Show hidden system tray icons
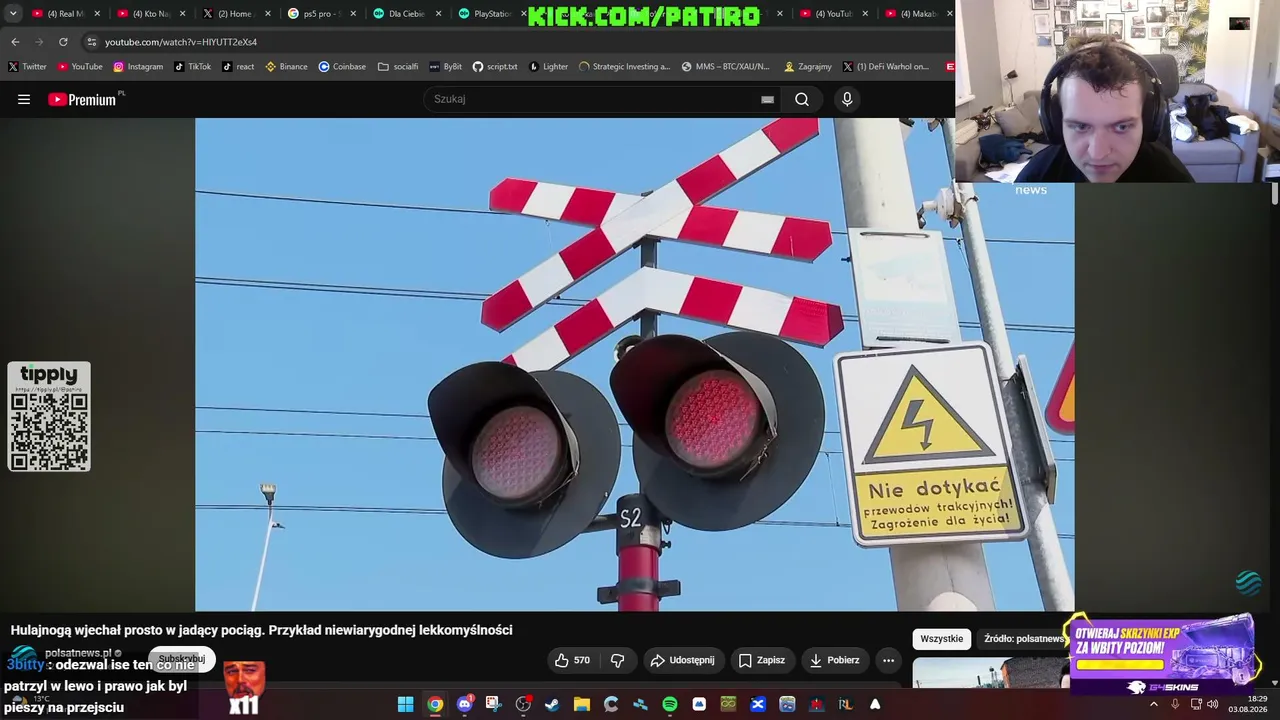 1153,704
